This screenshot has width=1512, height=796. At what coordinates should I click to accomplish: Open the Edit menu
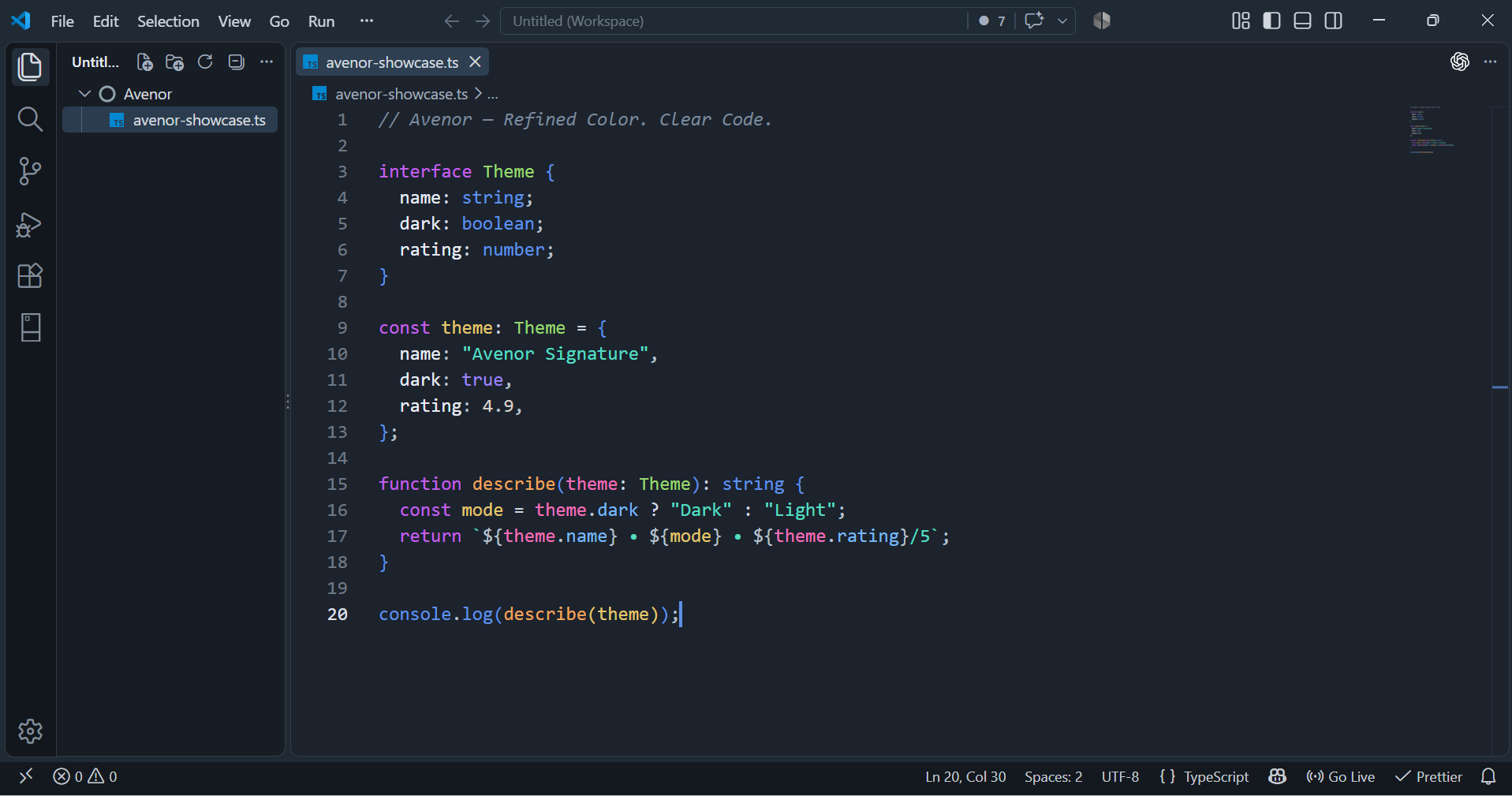click(x=106, y=21)
